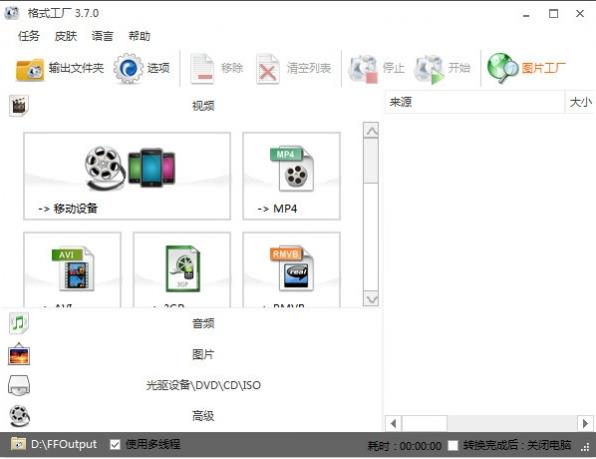Choose the MP4 conversion tile
The width and height of the screenshot is (596, 459).
(292, 176)
